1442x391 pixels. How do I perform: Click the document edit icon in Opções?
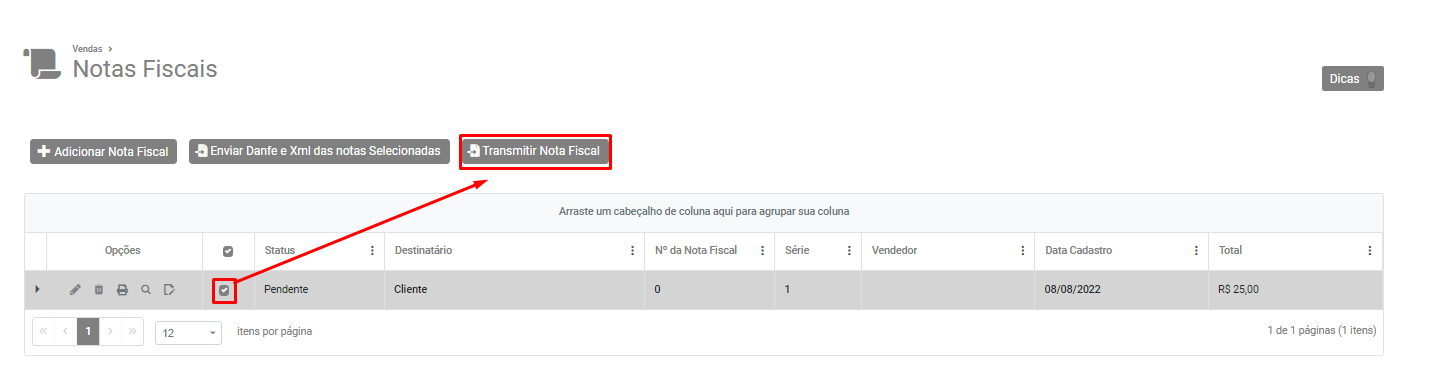[170, 290]
